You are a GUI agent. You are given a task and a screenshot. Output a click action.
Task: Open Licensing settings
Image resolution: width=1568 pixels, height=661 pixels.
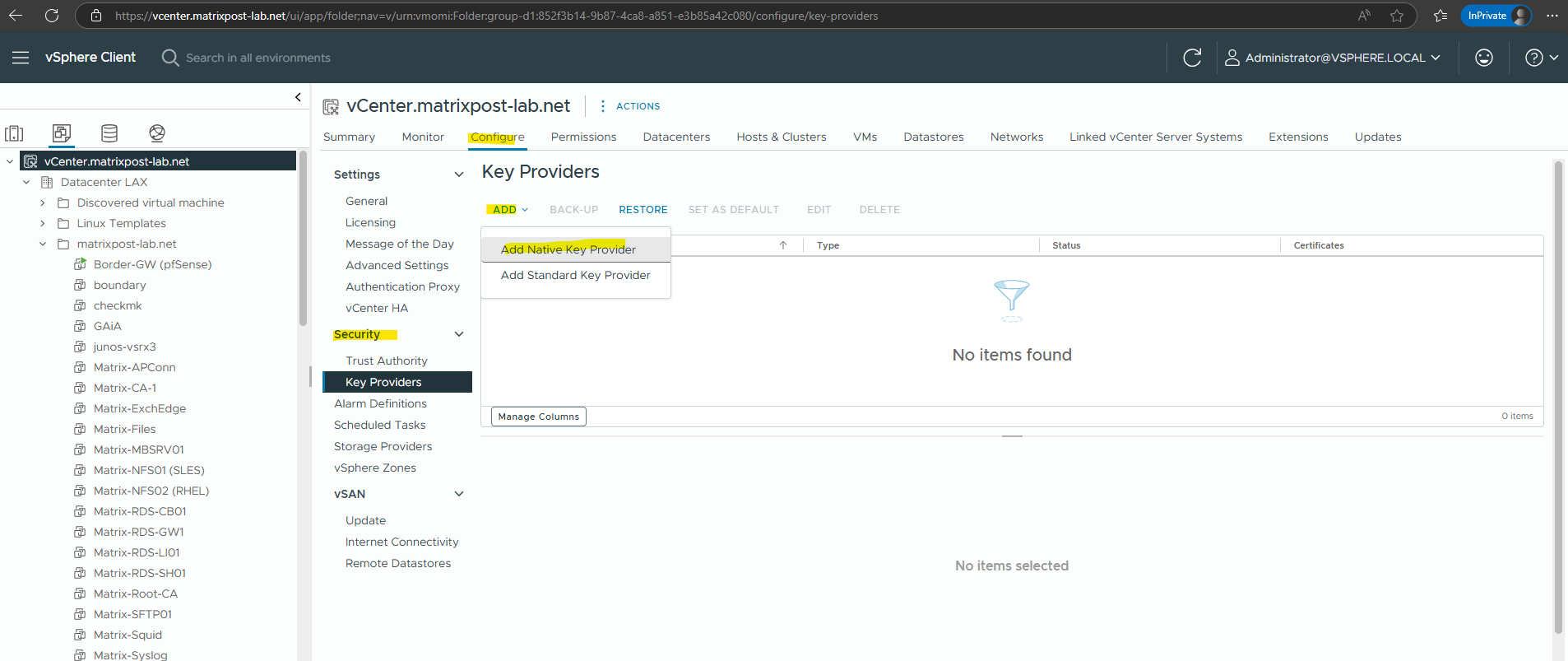pyautogui.click(x=370, y=222)
